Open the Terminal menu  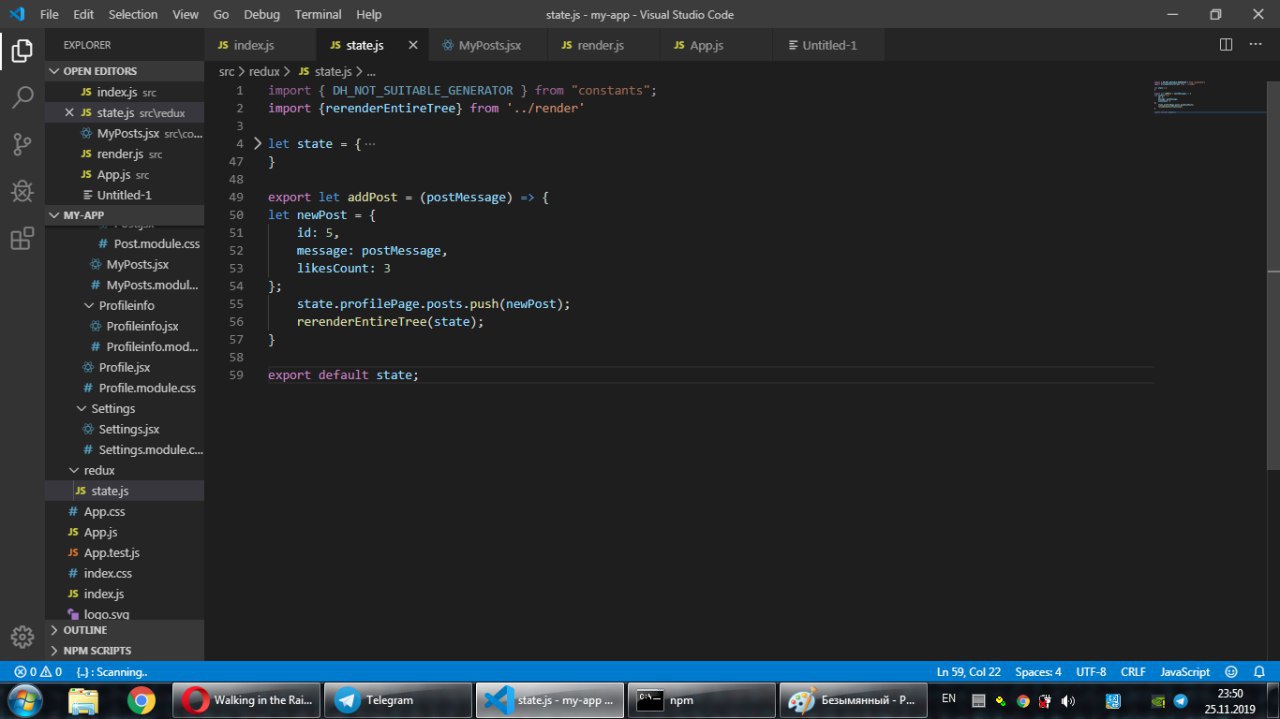[318, 15]
